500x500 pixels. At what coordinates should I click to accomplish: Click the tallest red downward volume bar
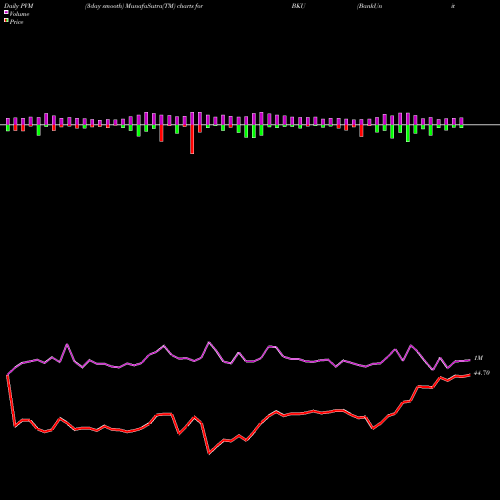(x=192, y=139)
